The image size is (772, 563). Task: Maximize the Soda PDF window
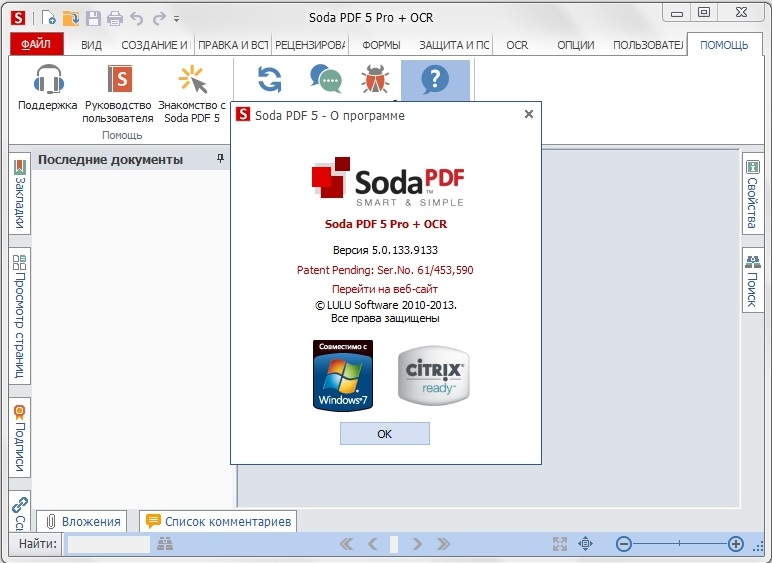[x=704, y=13]
